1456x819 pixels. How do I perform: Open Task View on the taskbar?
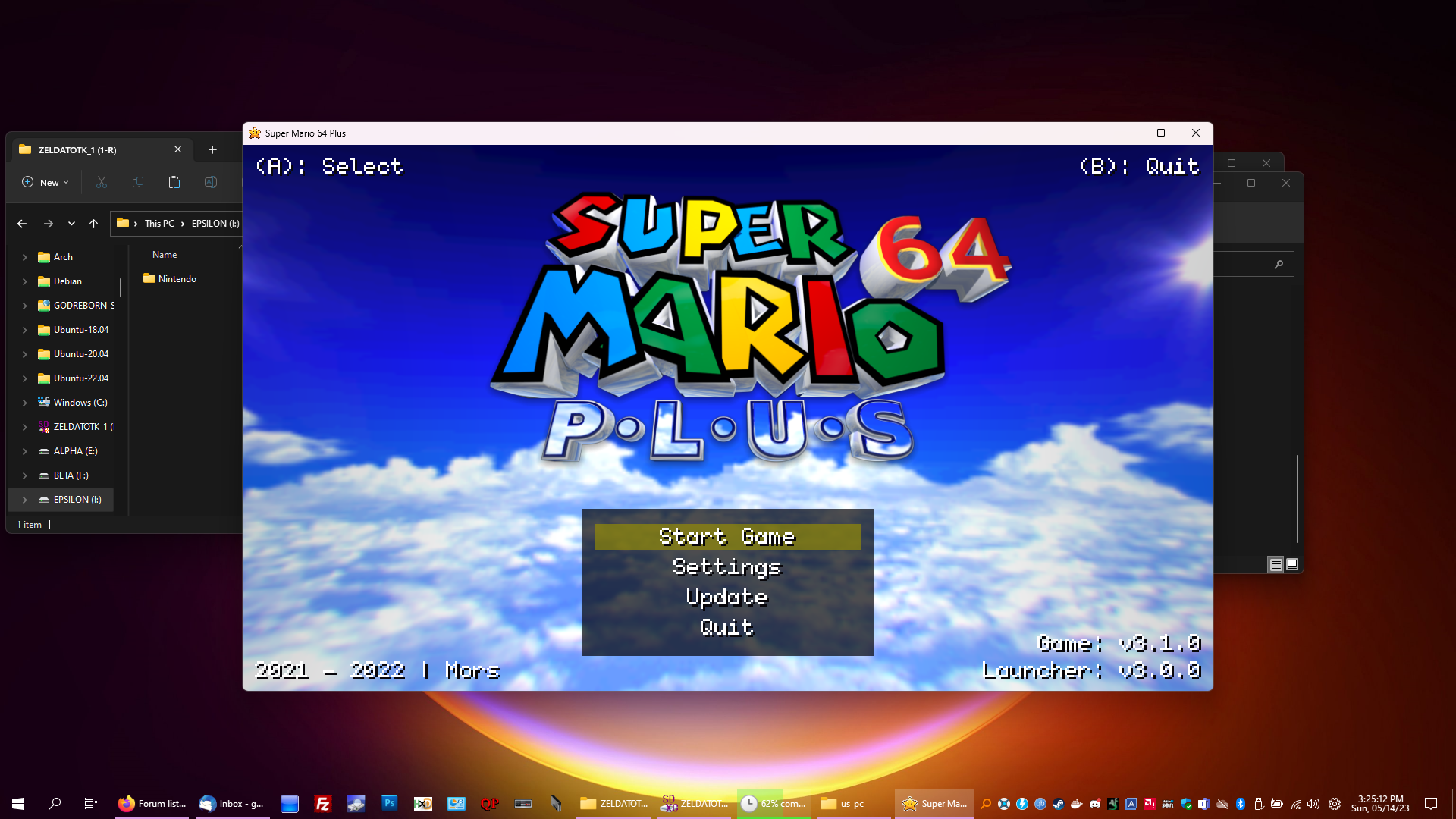pyautogui.click(x=91, y=804)
